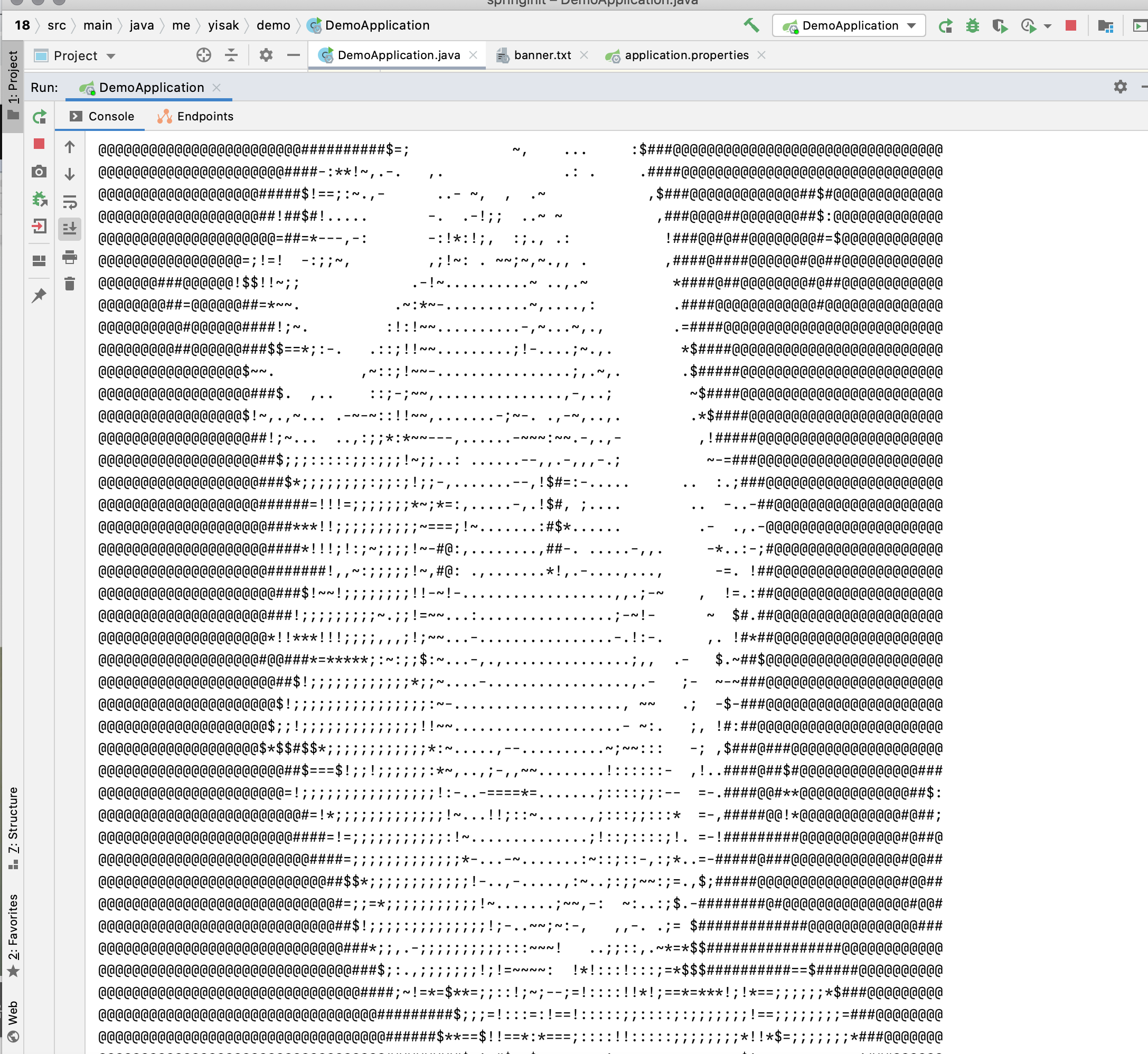This screenshot has width=1148, height=1054.
Task: Open the profiler run options dropdown arrow
Action: pos(1048,26)
